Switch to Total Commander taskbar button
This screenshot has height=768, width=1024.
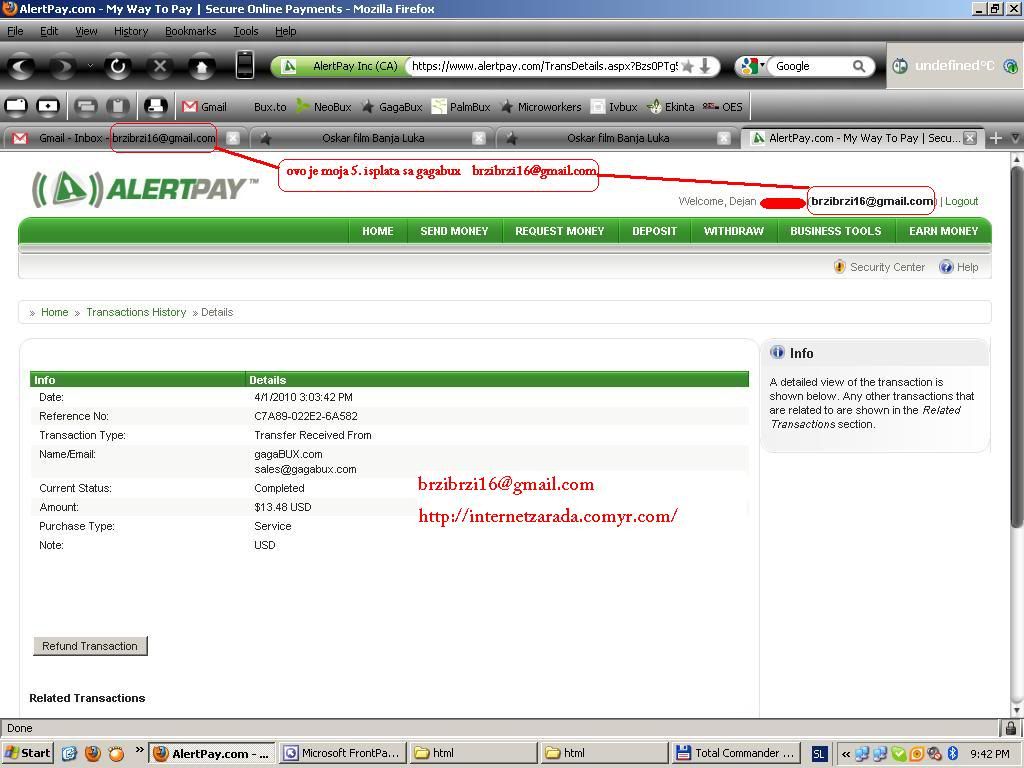click(737, 753)
